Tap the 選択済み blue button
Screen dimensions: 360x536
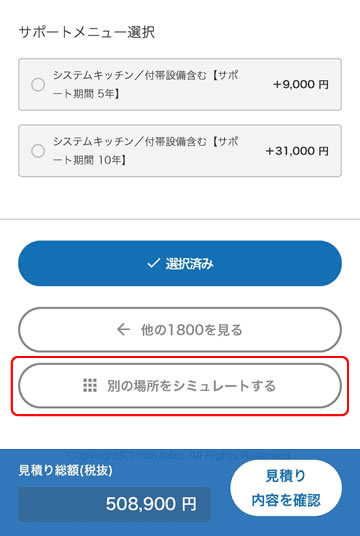point(180,263)
